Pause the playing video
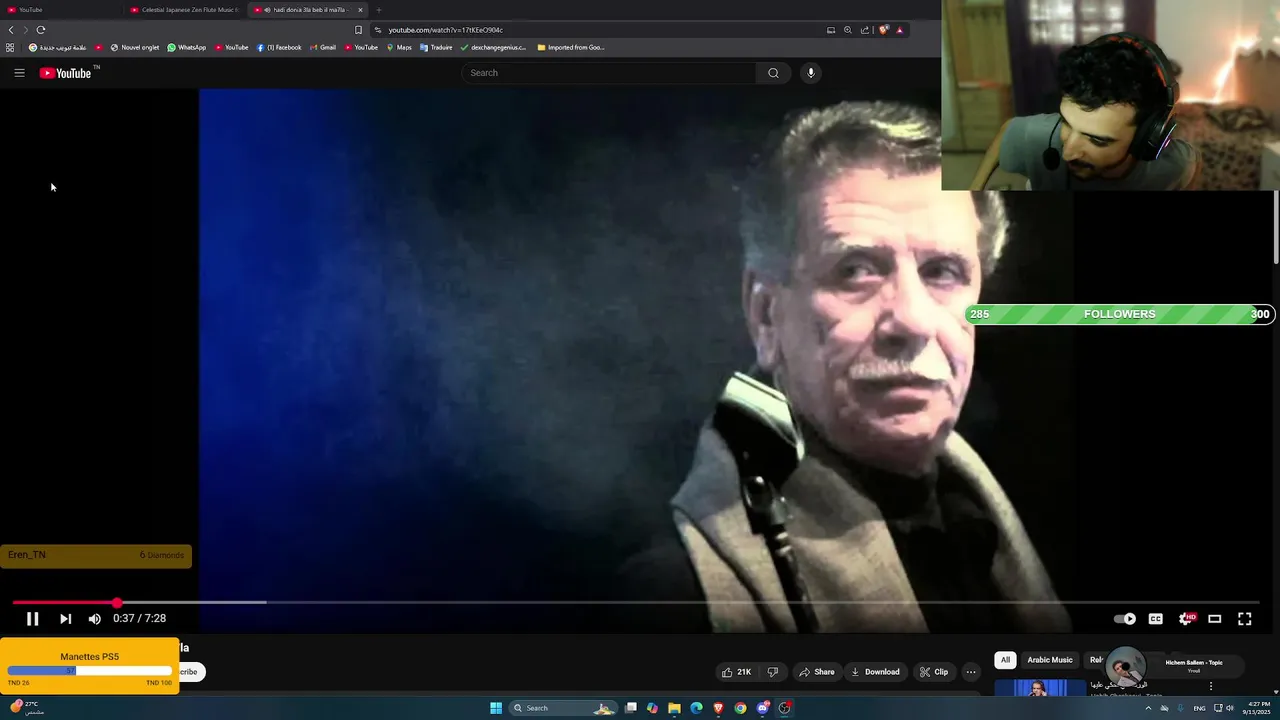This screenshot has width=1280, height=720. point(32,619)
